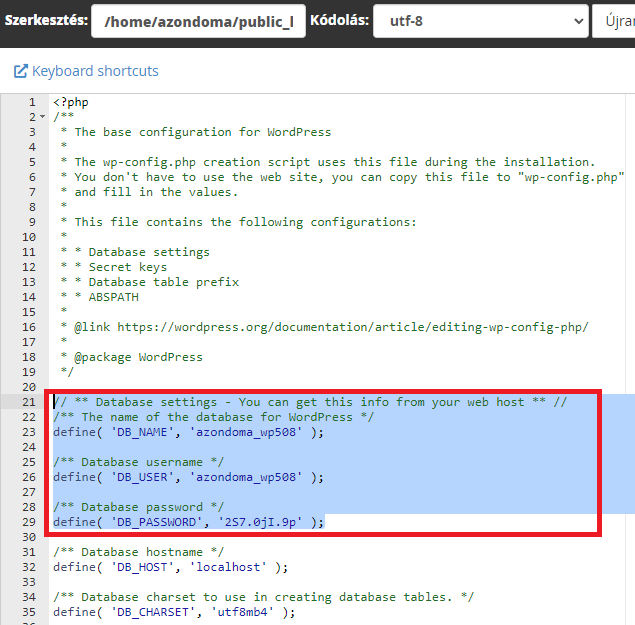635x625 pixels.
Task: Click the Keyboard shortcuts external link icon
Action: point(20,71)
